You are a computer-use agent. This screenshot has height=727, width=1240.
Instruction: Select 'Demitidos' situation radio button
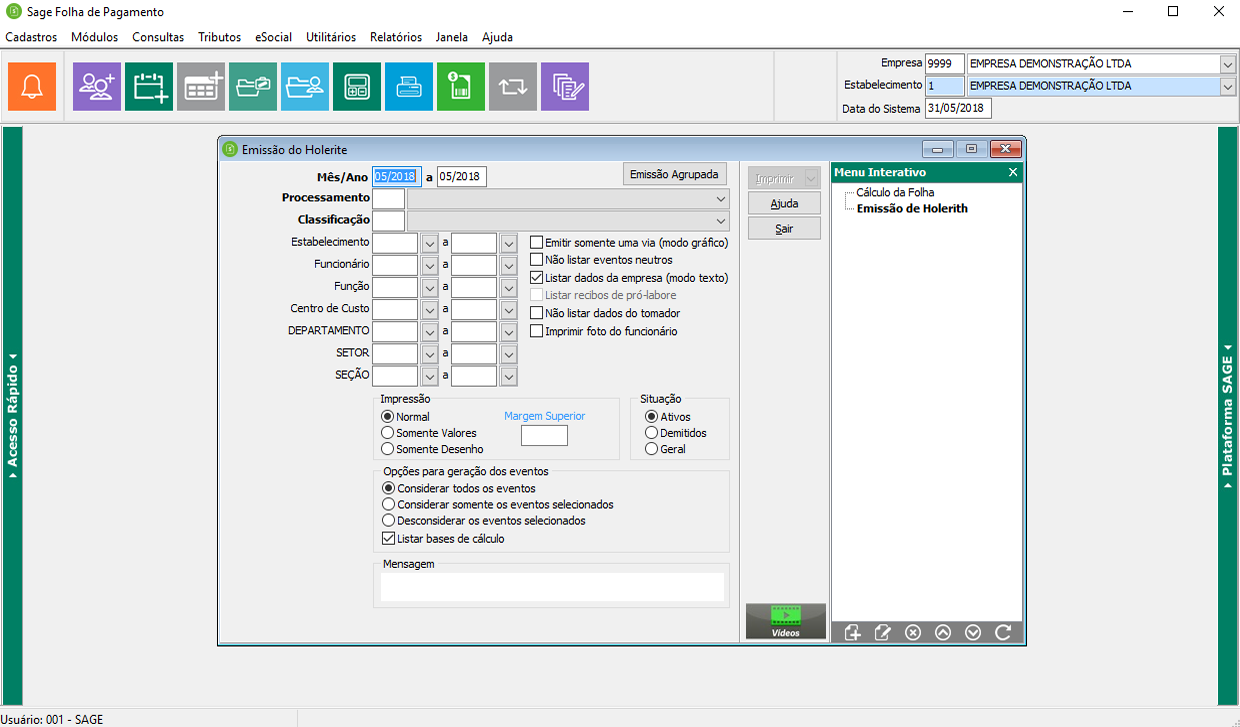(x=652, y=433)
